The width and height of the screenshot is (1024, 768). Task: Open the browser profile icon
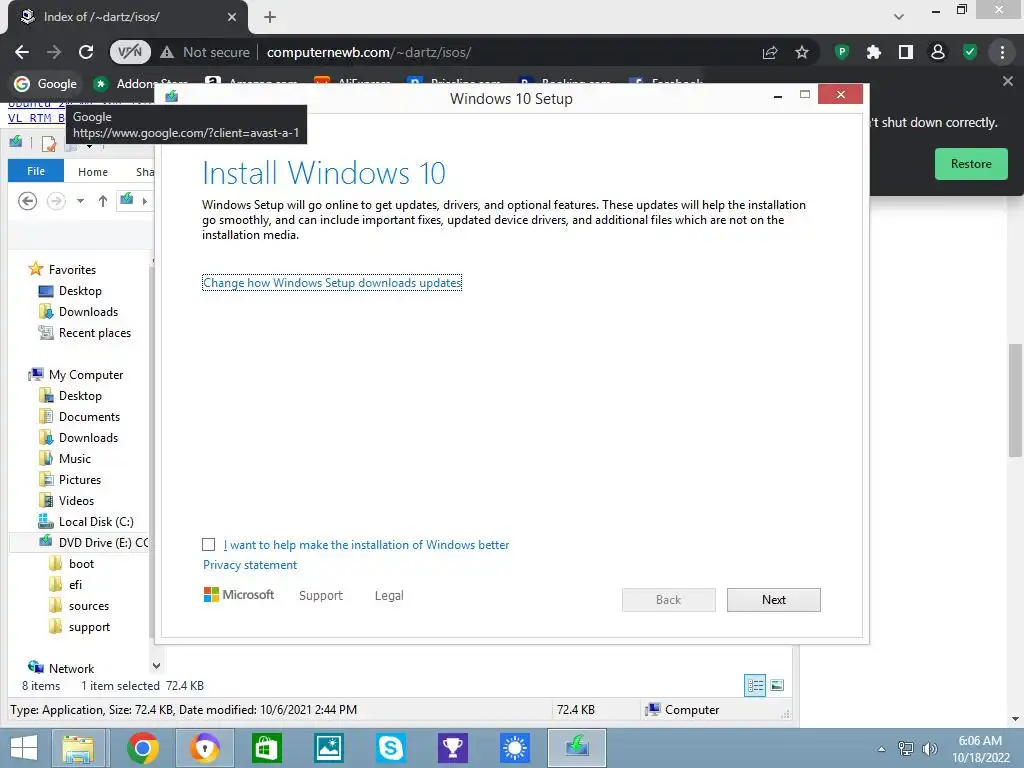pos(938,52)
